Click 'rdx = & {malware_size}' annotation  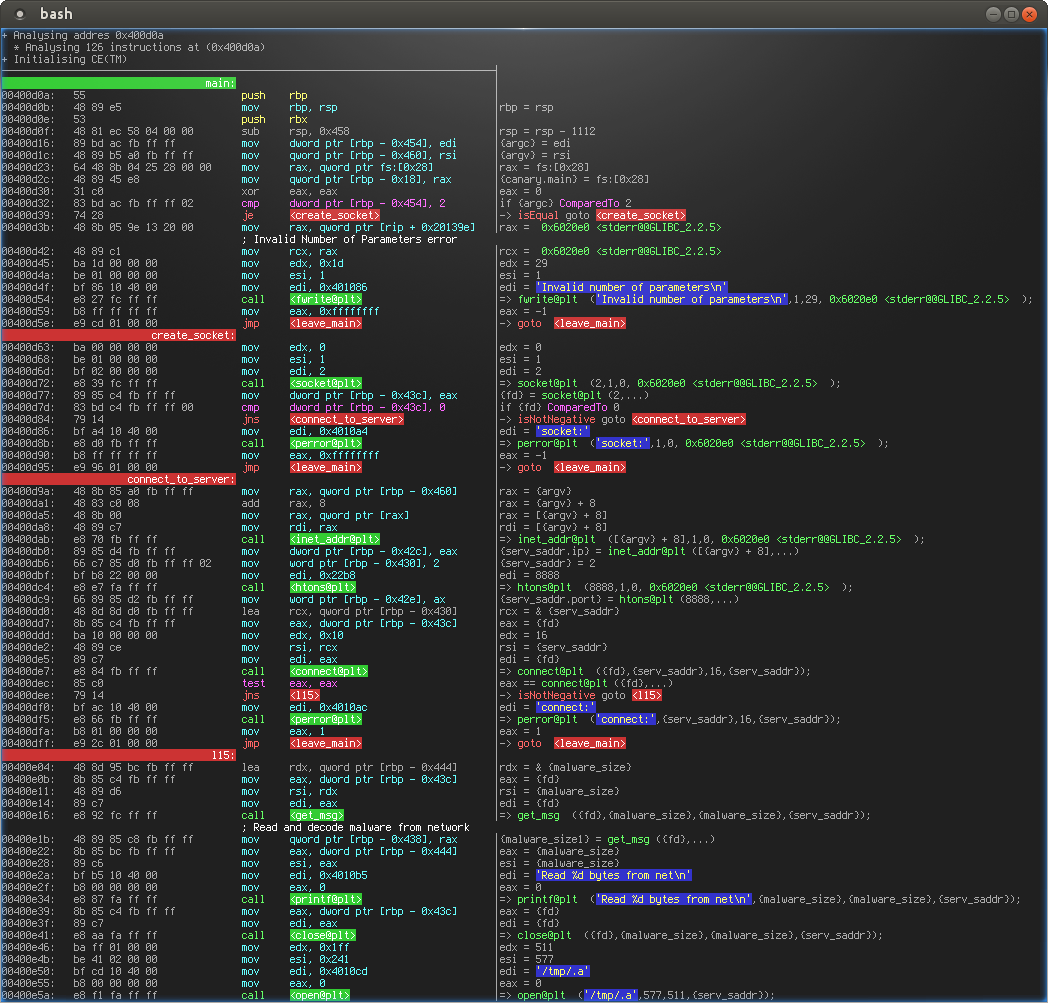(x=565, y=768)
